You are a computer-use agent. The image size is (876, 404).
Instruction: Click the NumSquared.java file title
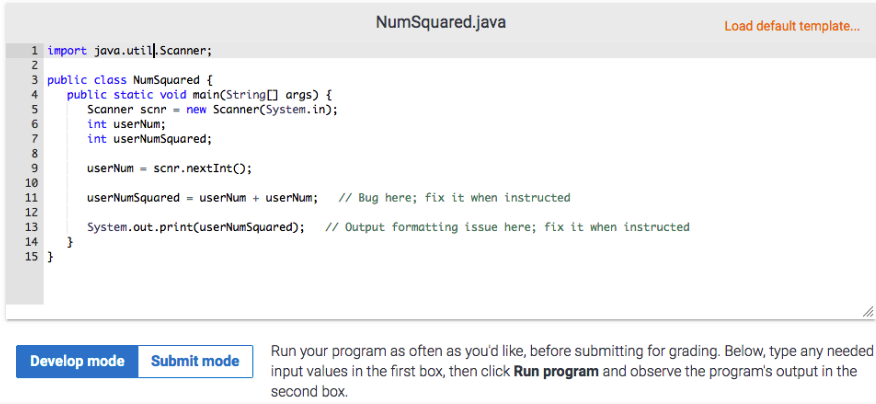point(440,22)
